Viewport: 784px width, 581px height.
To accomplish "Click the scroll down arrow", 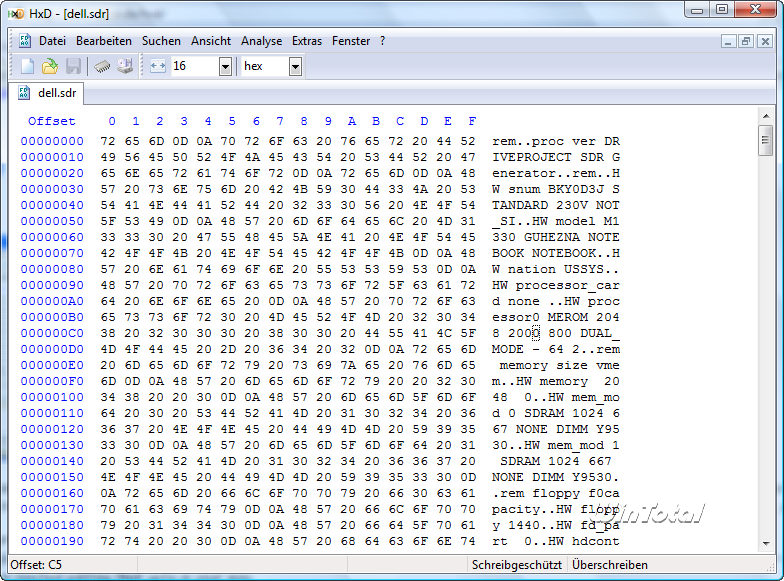I will 766,543.
